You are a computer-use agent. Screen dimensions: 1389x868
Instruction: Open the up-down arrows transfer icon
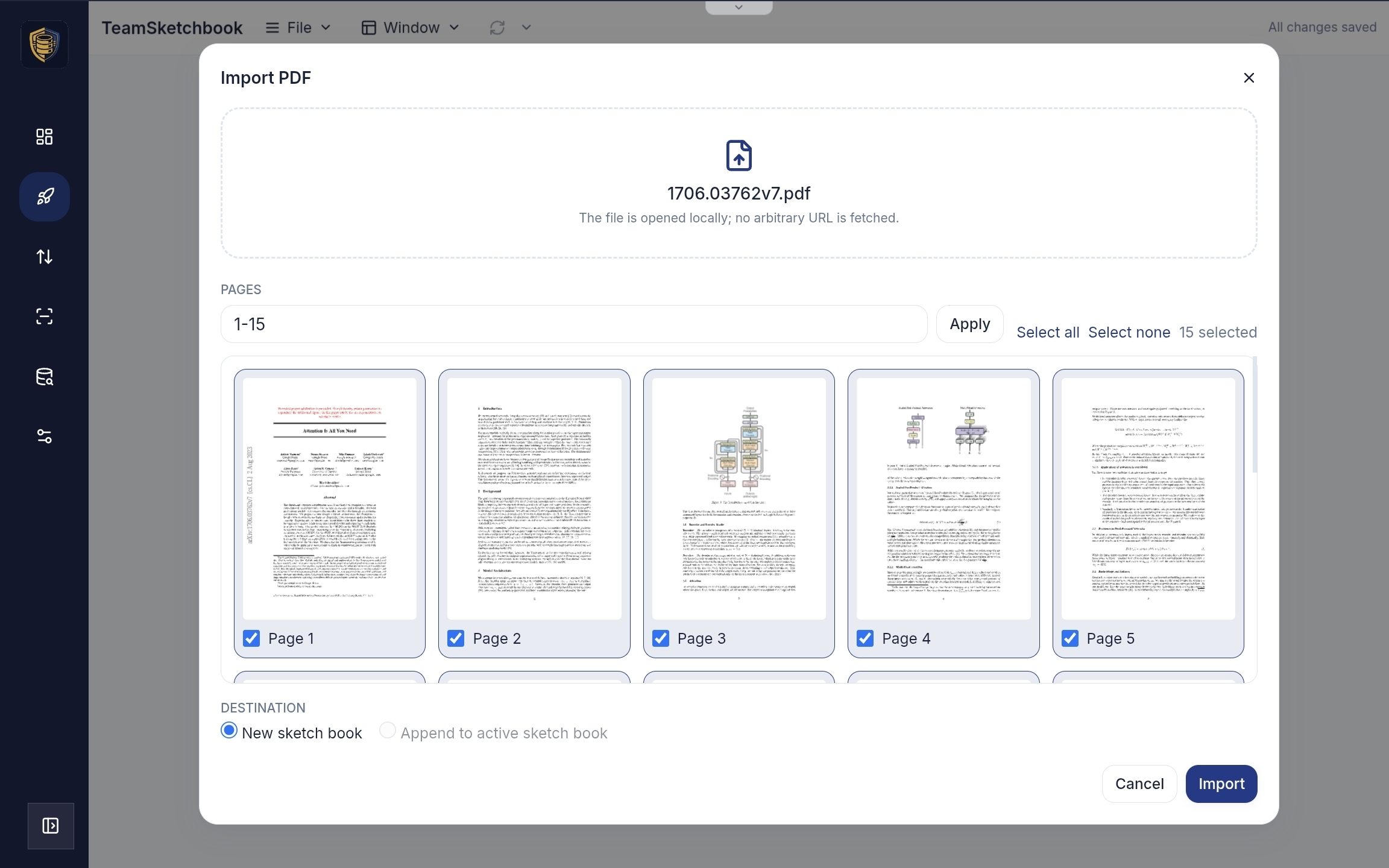(44, 257)
